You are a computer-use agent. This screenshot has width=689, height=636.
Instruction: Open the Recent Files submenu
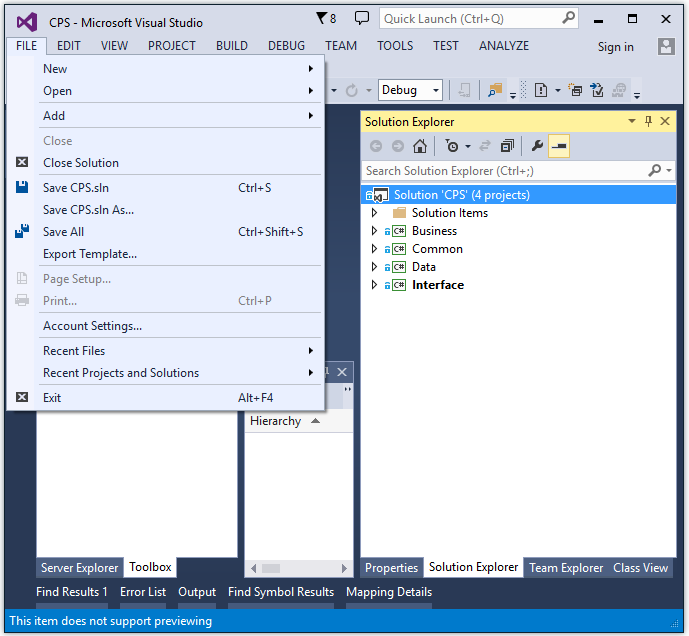179,351
